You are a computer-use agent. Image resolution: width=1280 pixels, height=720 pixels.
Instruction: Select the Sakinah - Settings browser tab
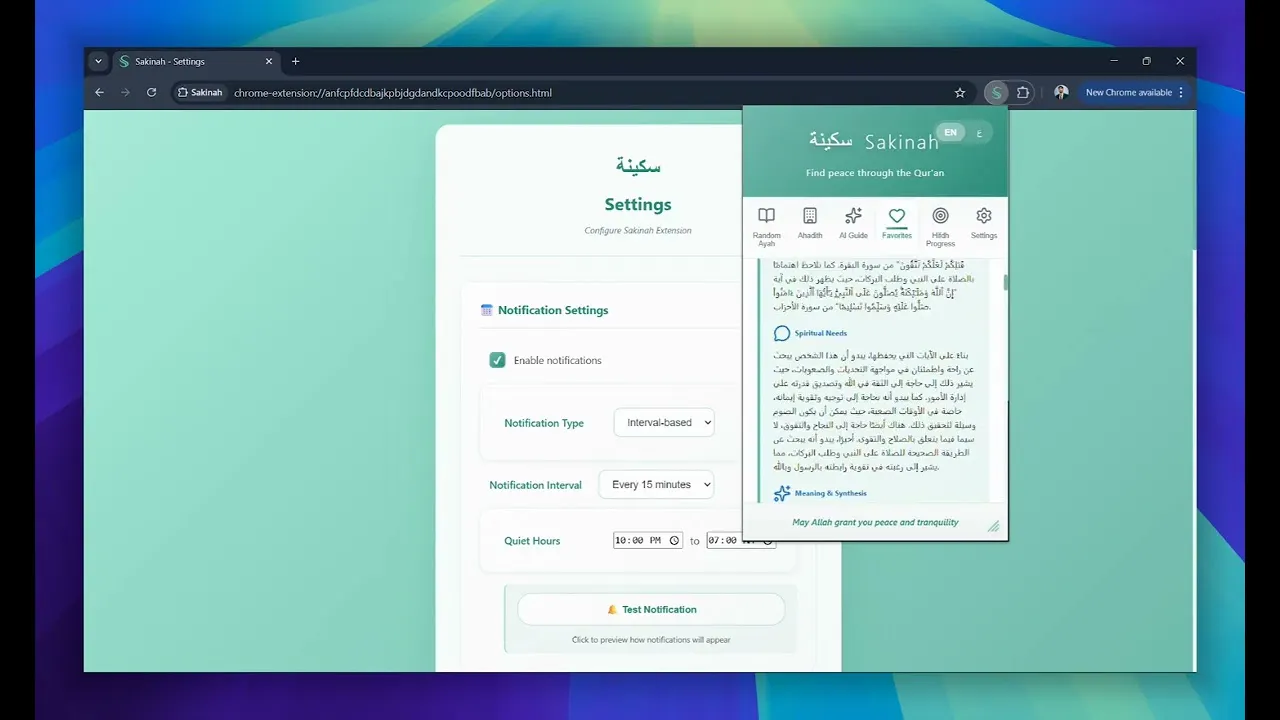pos(196,61)
